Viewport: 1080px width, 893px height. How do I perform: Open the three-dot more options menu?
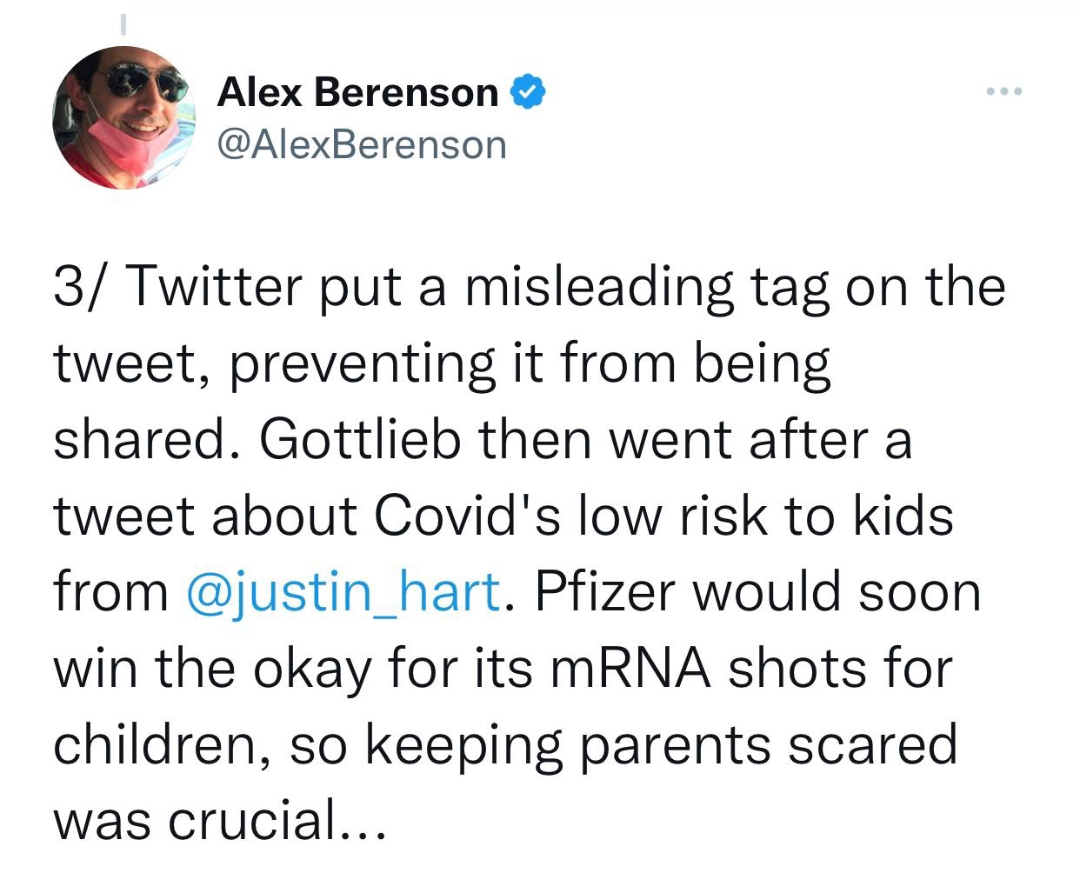coord(1002,92)
